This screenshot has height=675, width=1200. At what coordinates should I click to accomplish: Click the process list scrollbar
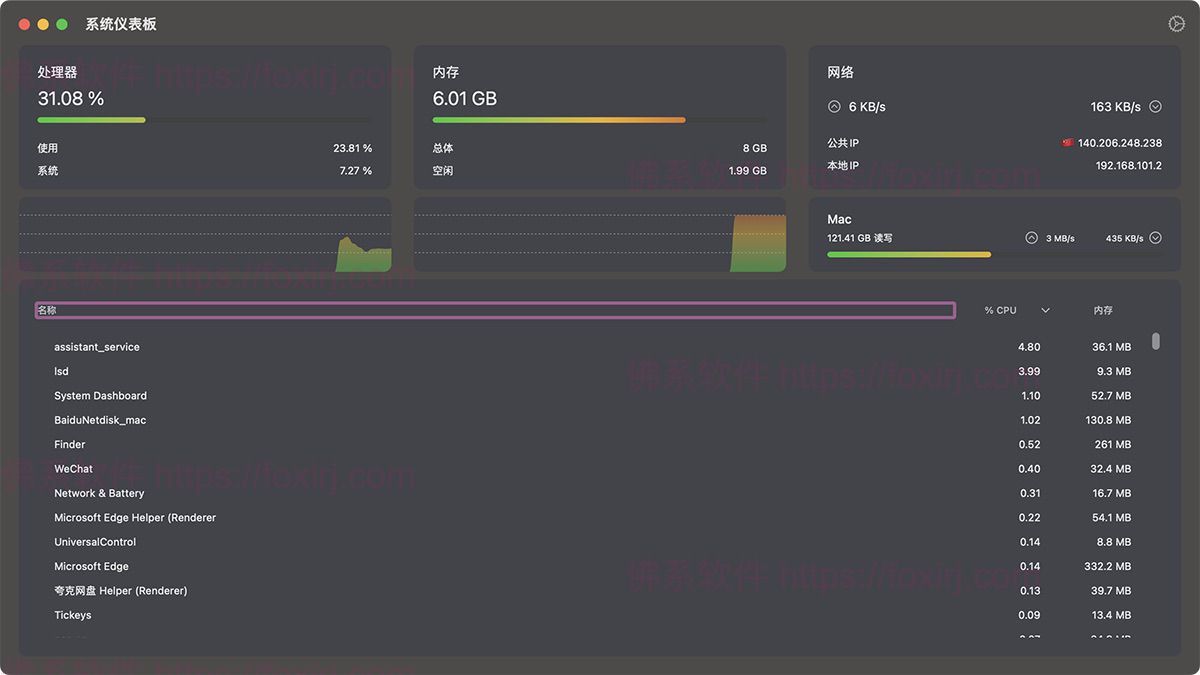(1156, 341)
